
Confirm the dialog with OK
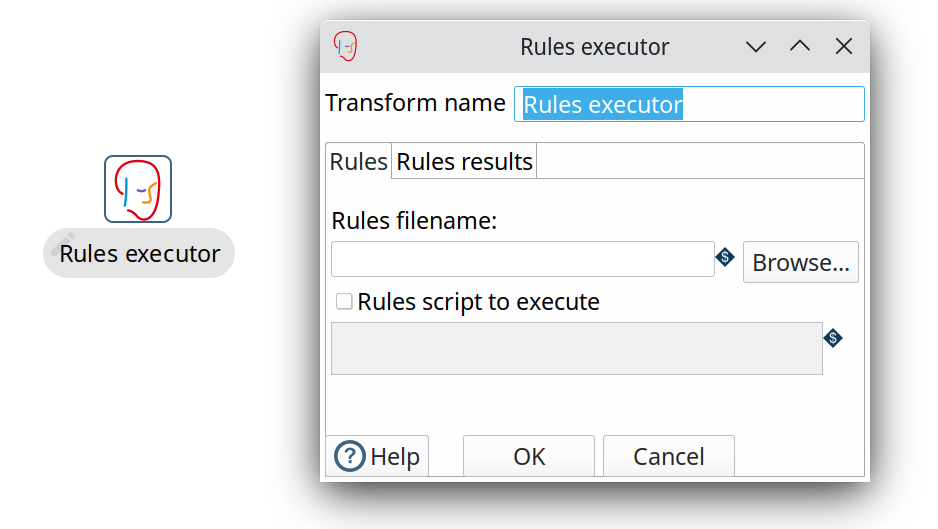tap(529, 456)
